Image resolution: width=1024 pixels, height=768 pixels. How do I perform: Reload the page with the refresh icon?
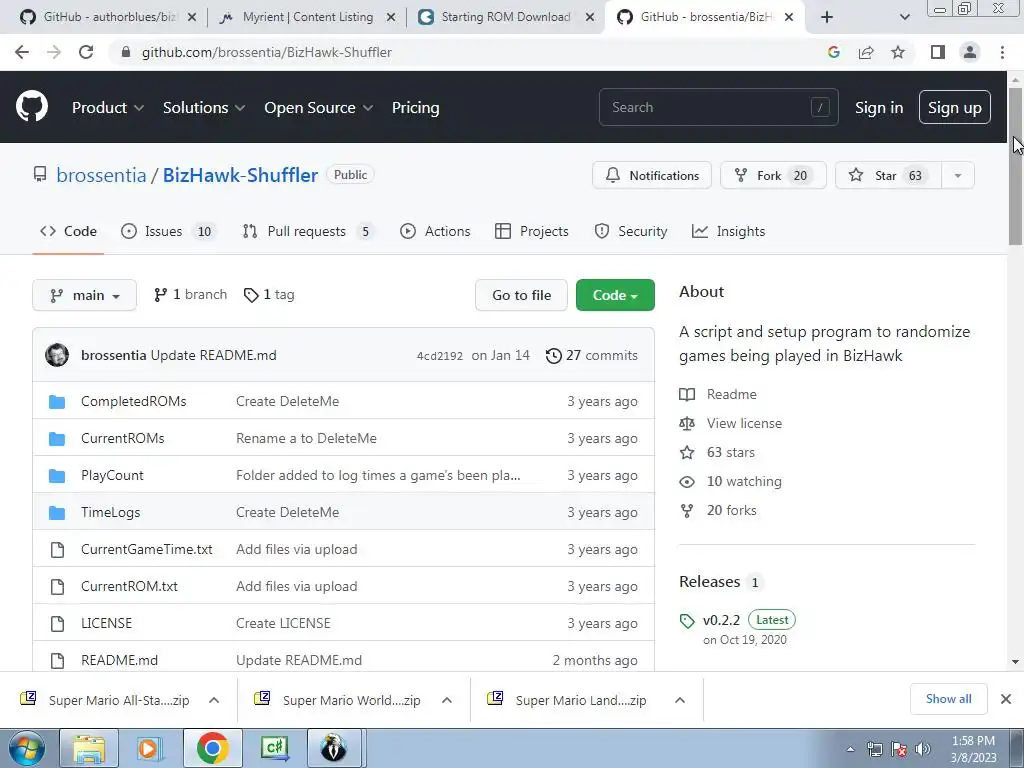(x=86, y=52)
